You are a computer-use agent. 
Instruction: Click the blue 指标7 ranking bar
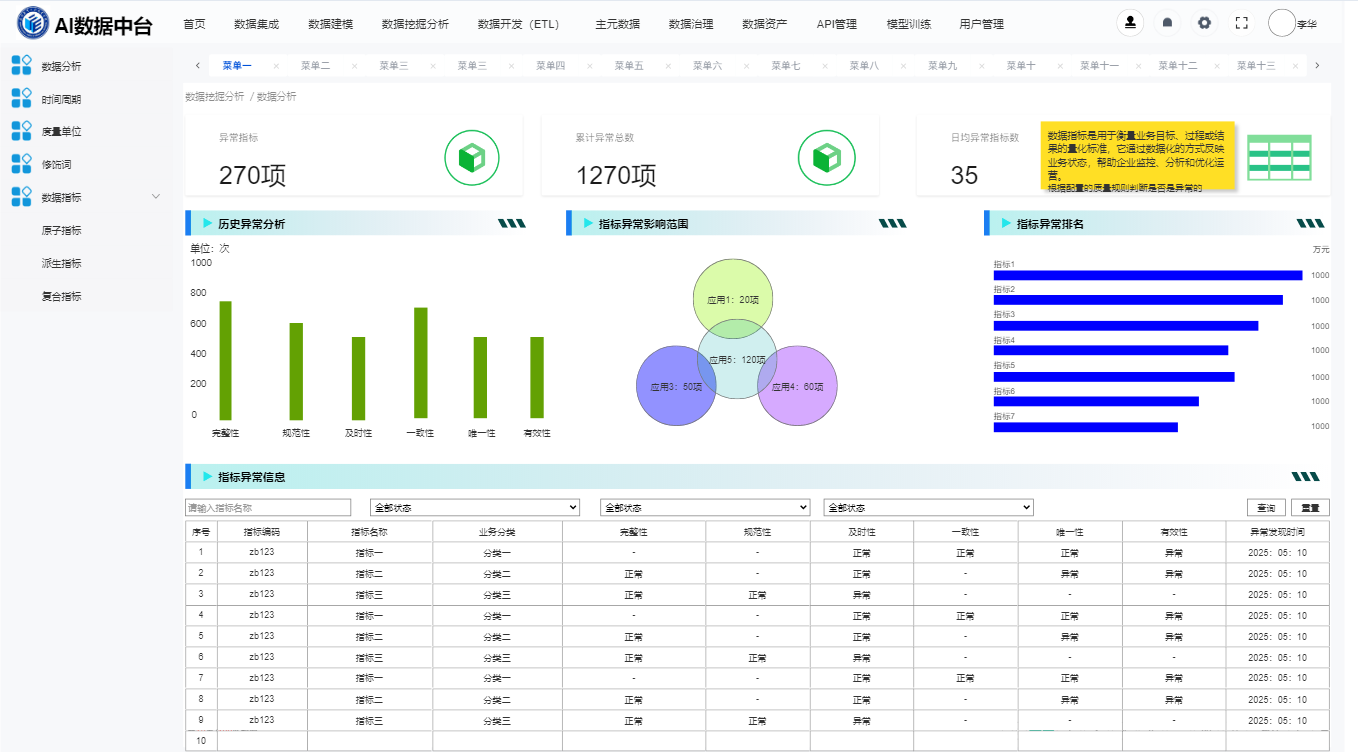(1086, 427)
